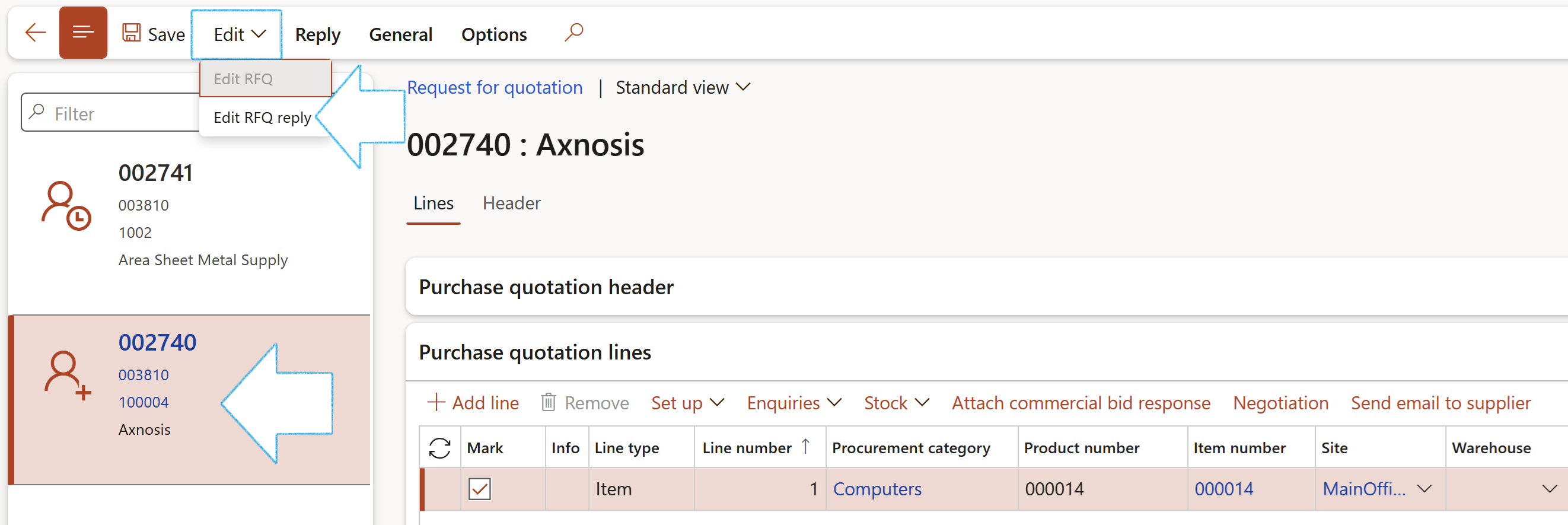The height and width of the screenshot is (525, 1568).
Task: Click the Site column header
Action: (1334, 448)
